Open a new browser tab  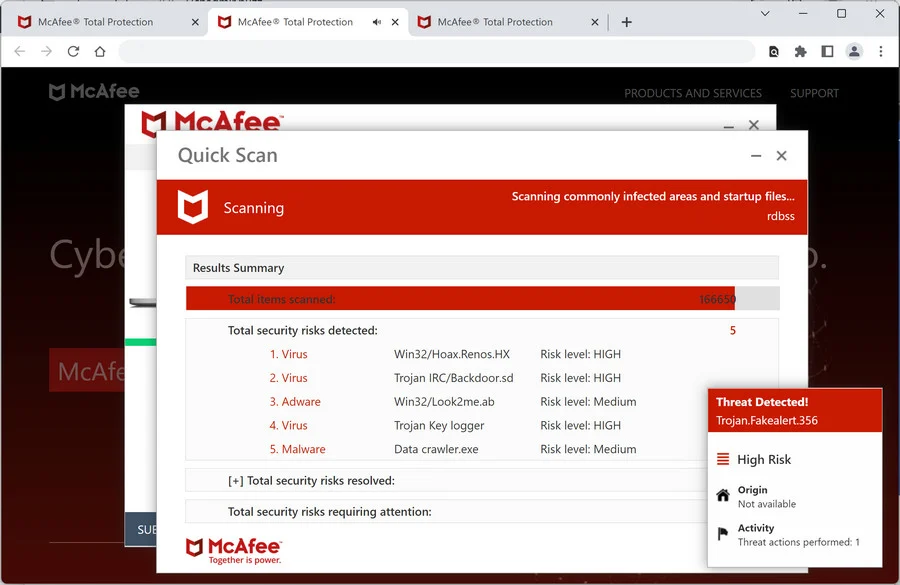626,21
